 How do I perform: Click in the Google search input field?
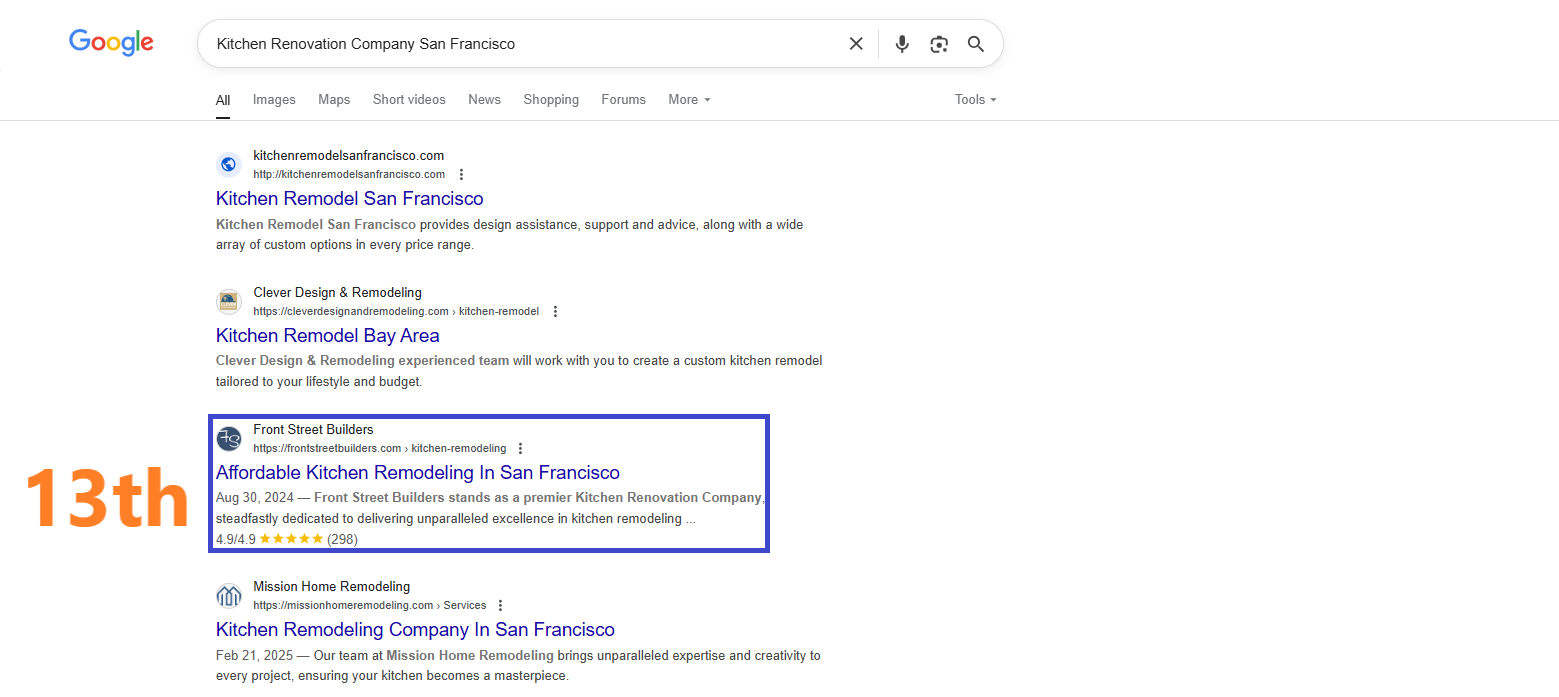coord(520,44)
